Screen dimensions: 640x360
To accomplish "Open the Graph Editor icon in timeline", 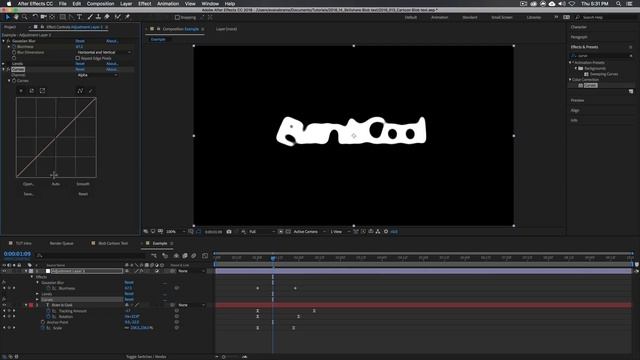I will 204,256.
